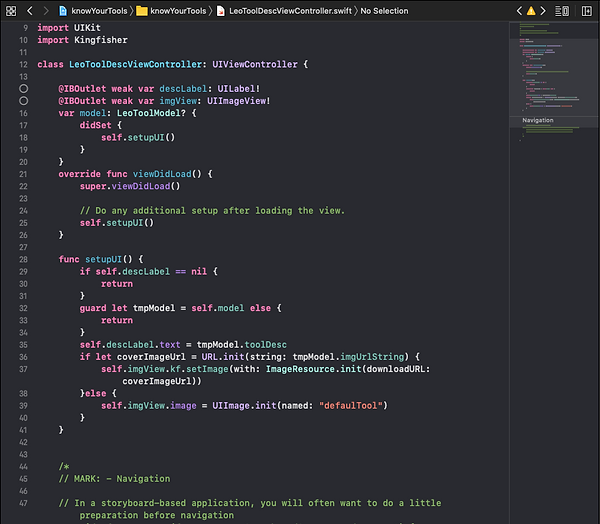
Task: Open the yellow warning issue indicator
Action: click(531, 11)
